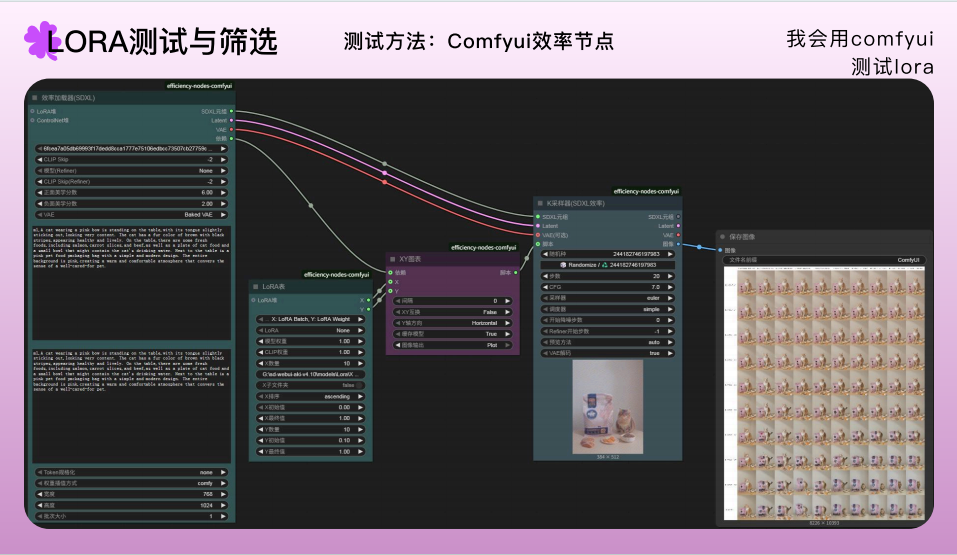This screenshot has width=957, height=555.
Task: Collapse the XY图表 node via its title icon
Action: coord(394,259)
